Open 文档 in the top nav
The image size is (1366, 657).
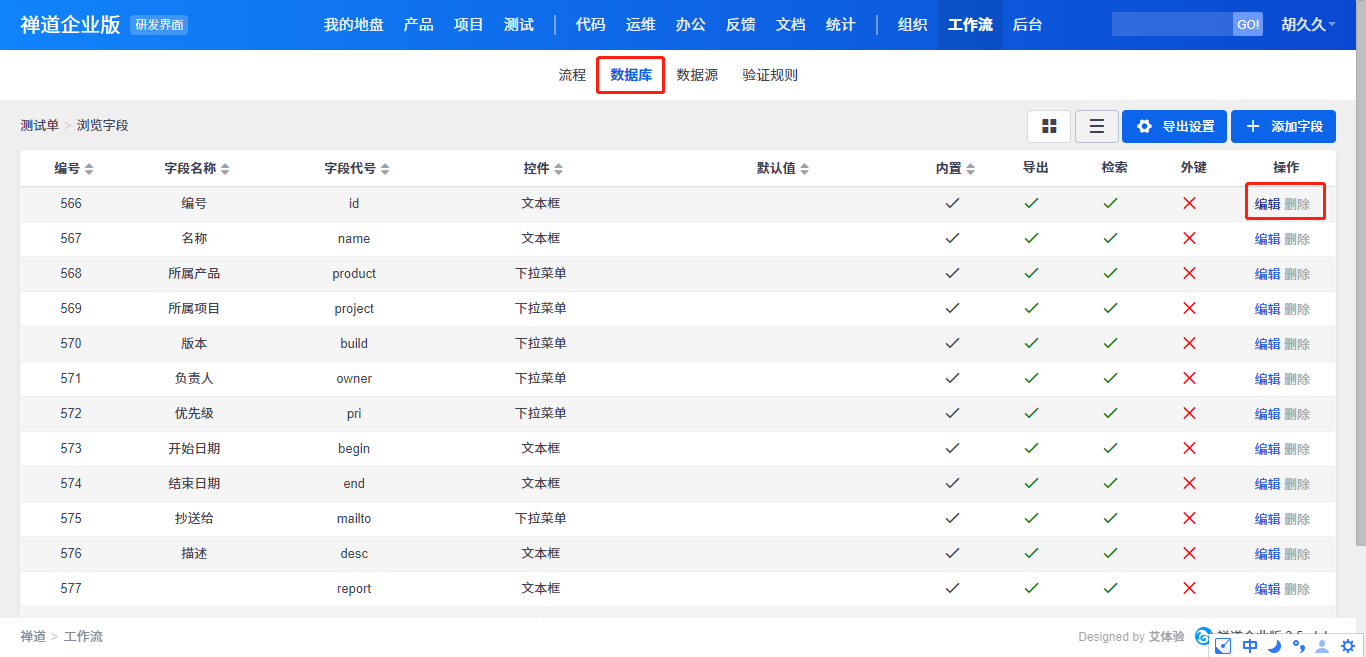pos(790,25)
